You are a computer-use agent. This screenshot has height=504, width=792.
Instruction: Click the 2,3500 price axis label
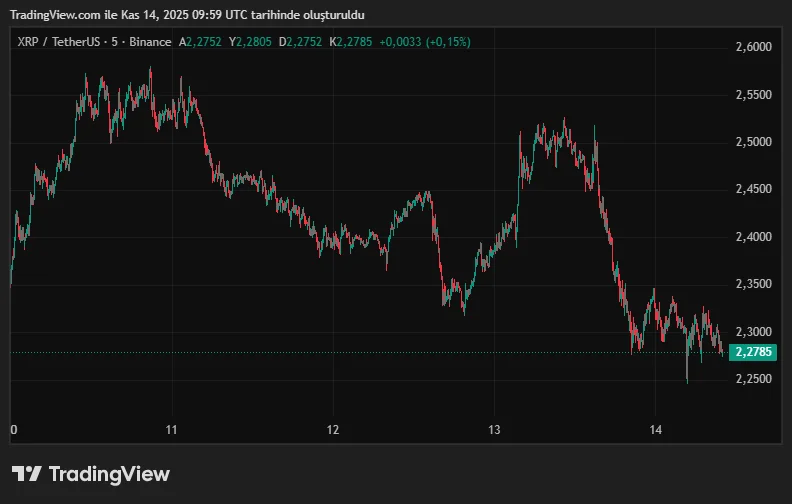click(753, 284)
